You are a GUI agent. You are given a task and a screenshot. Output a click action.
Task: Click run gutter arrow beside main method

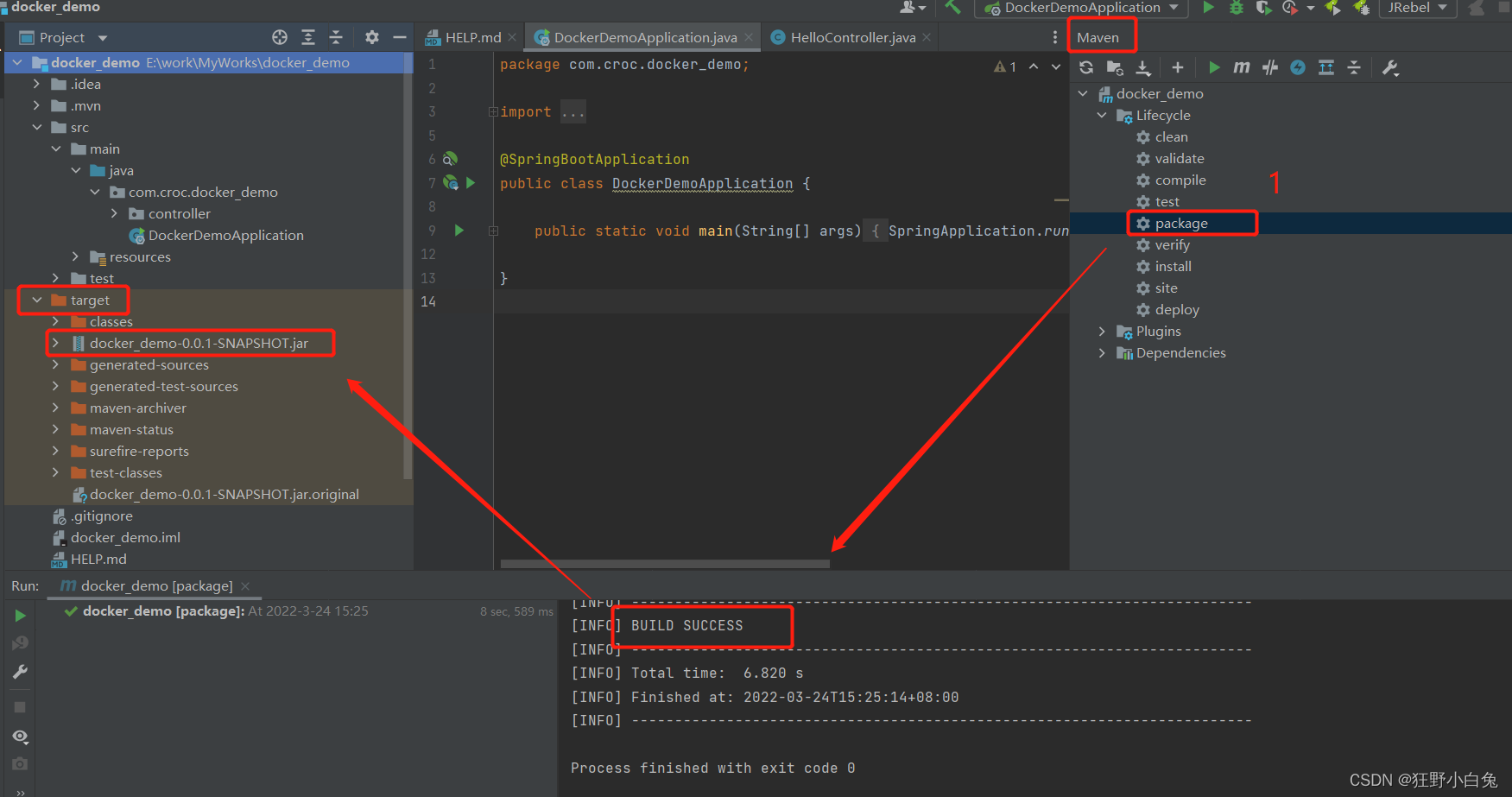(459, 231)
